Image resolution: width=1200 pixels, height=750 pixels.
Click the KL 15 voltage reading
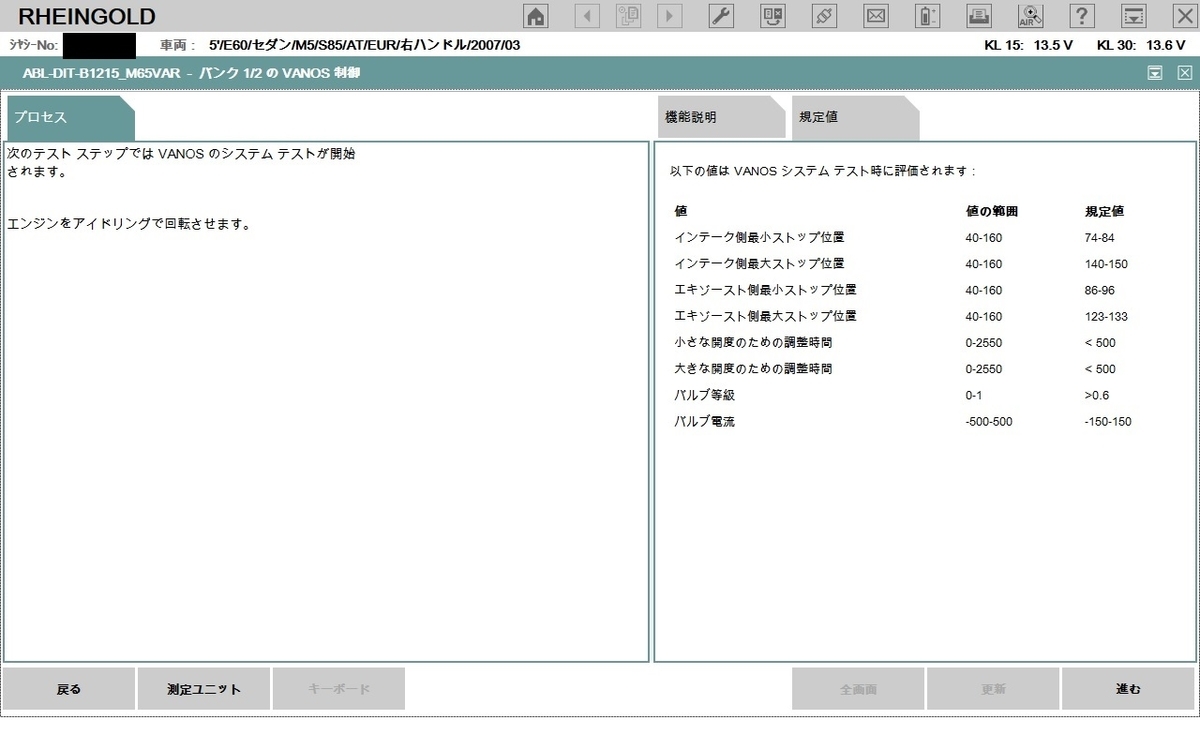(x=1028, y=45)
